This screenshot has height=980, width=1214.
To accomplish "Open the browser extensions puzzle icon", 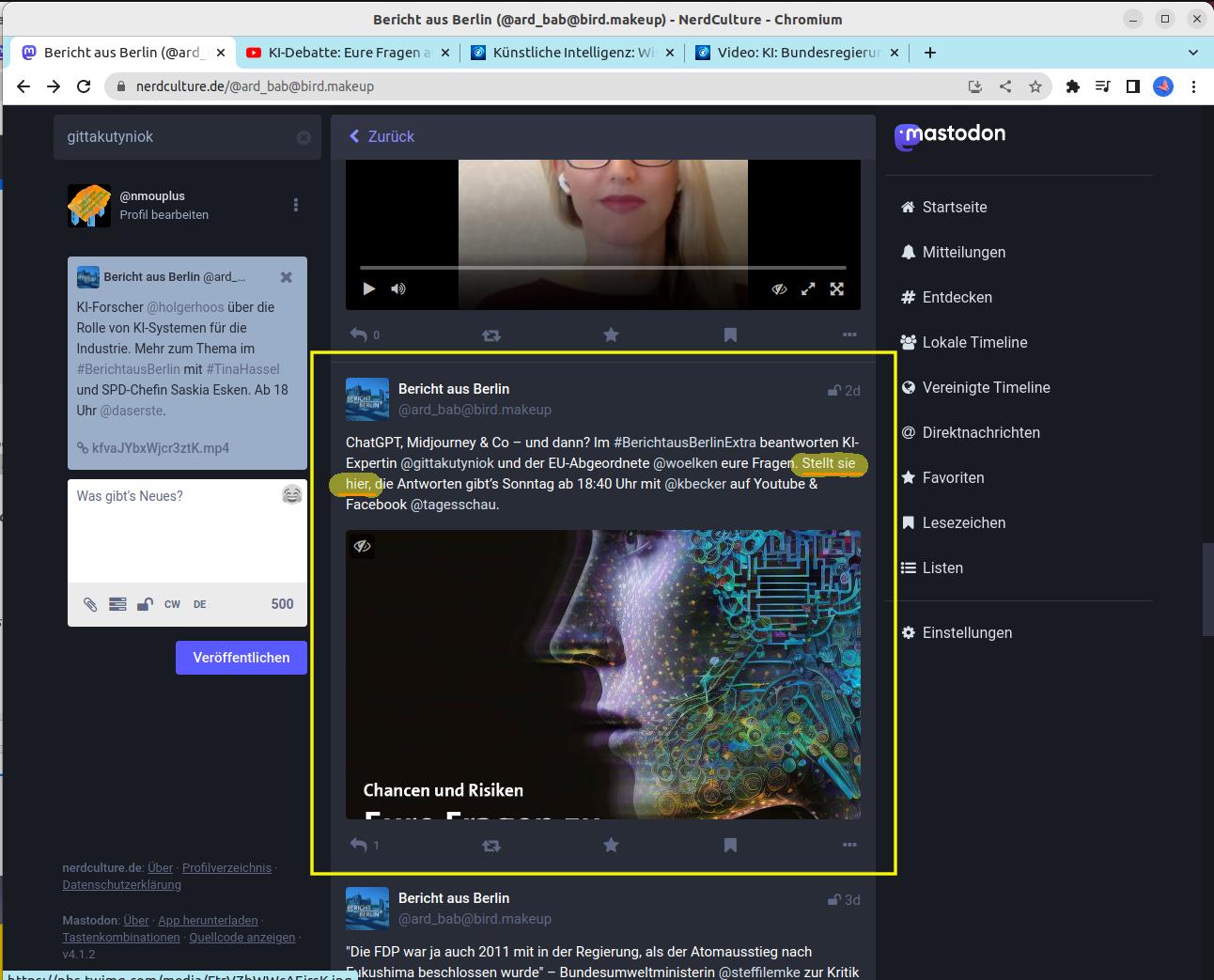I will pos(1073,86).
